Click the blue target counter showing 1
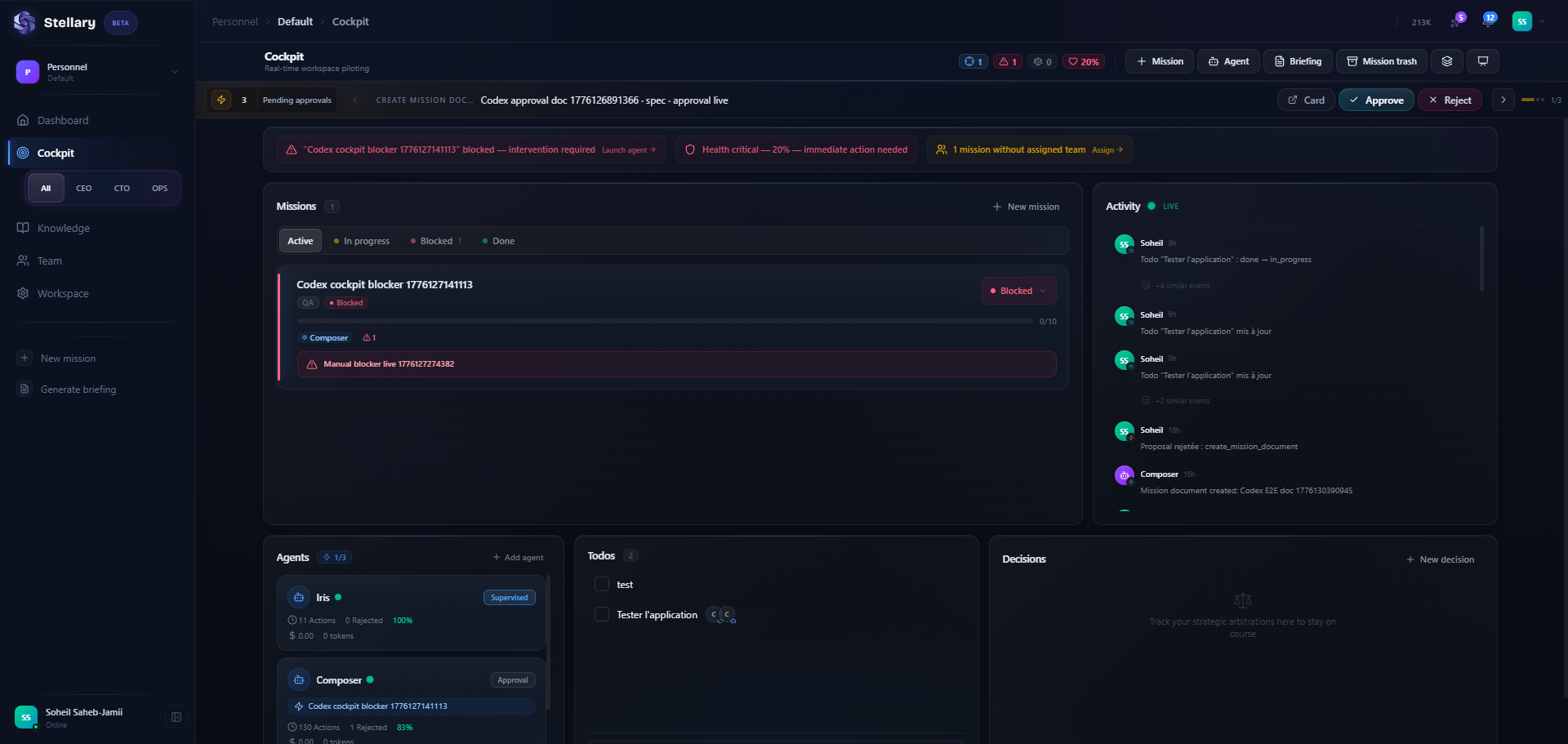The image size is (1568, 744). (x=973, y=61)
